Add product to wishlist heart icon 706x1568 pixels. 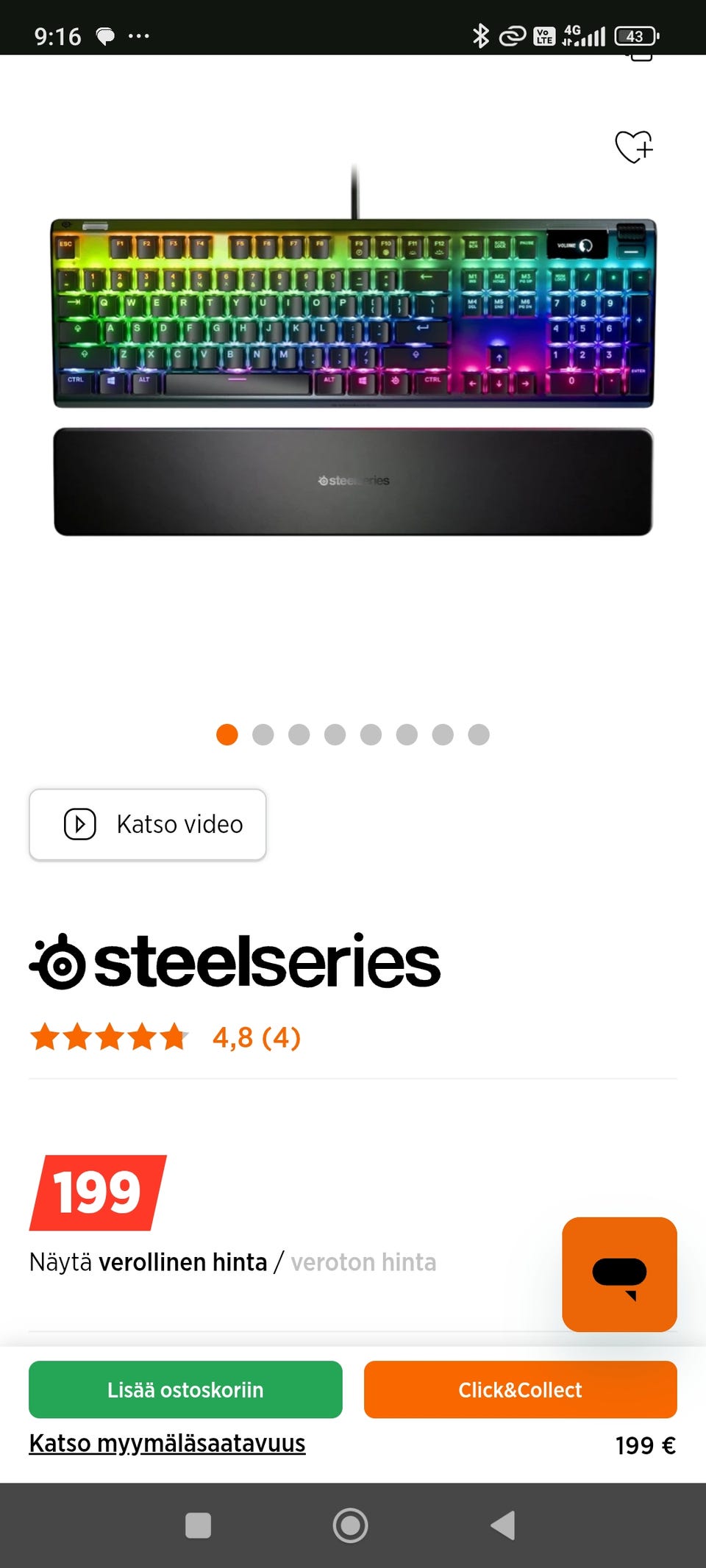pos(634,147)
